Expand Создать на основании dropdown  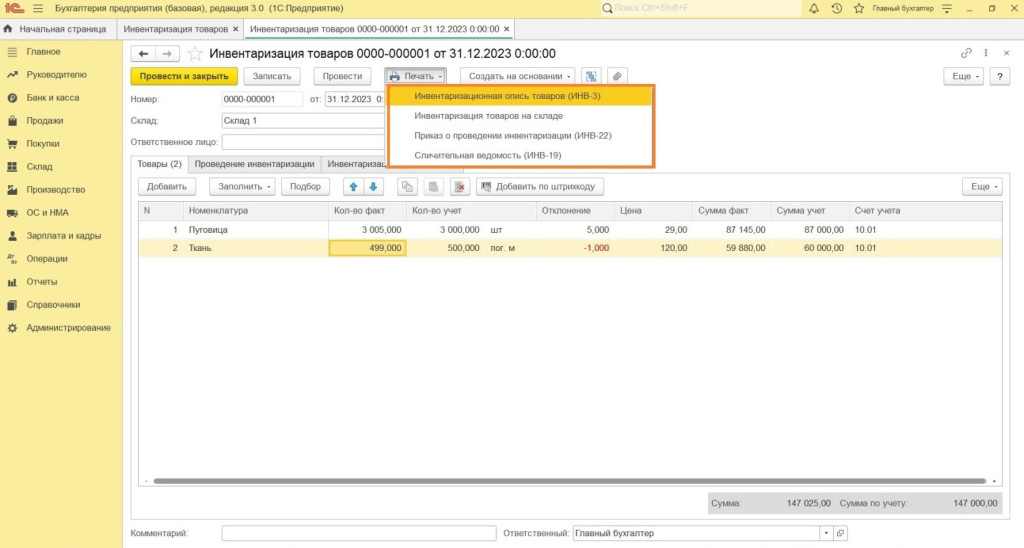[518, 76]
